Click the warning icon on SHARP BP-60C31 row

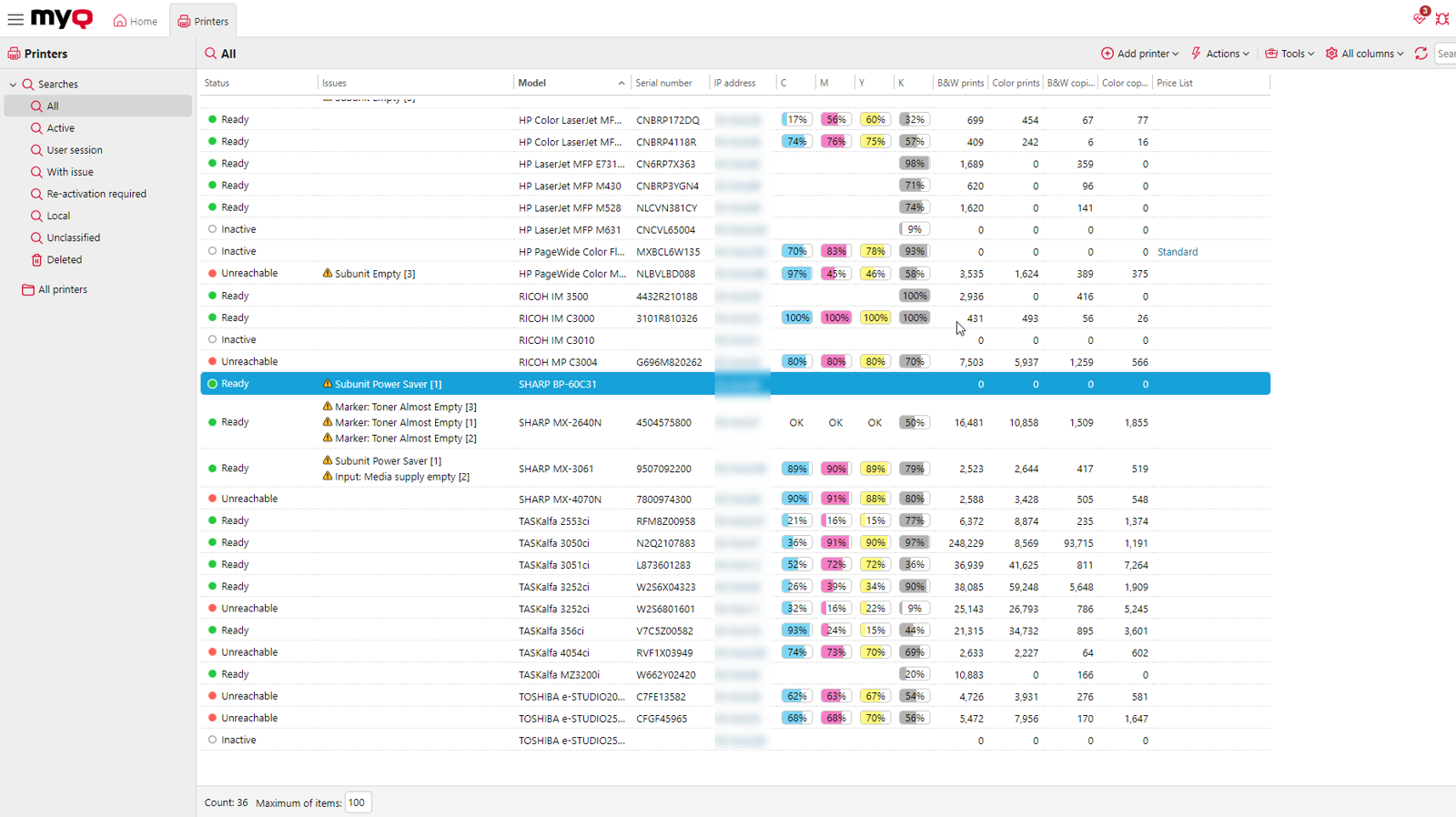pyautogui.click(x=328, y=384)
